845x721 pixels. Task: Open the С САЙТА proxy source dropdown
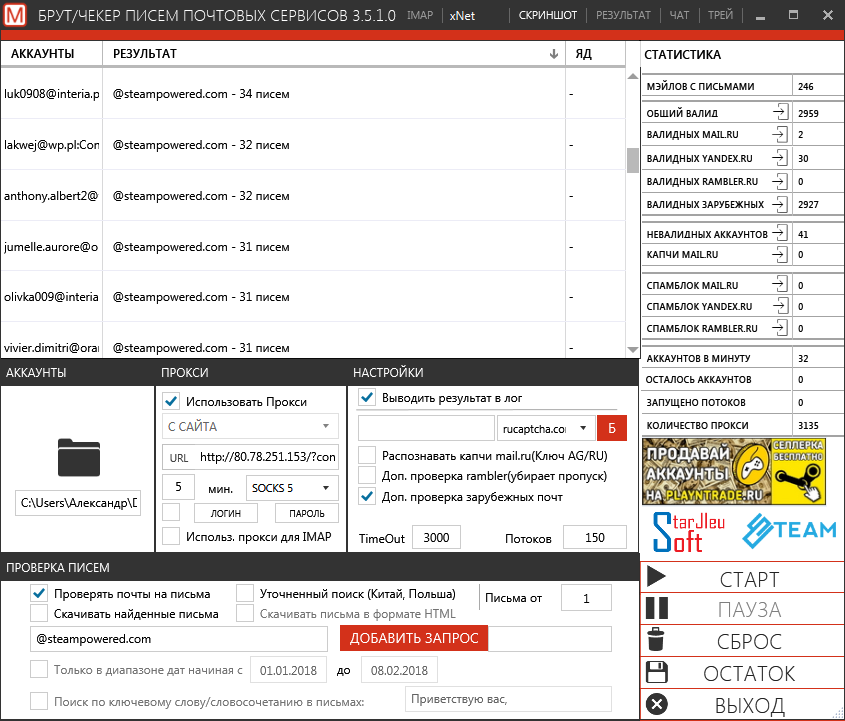[250, 427]
